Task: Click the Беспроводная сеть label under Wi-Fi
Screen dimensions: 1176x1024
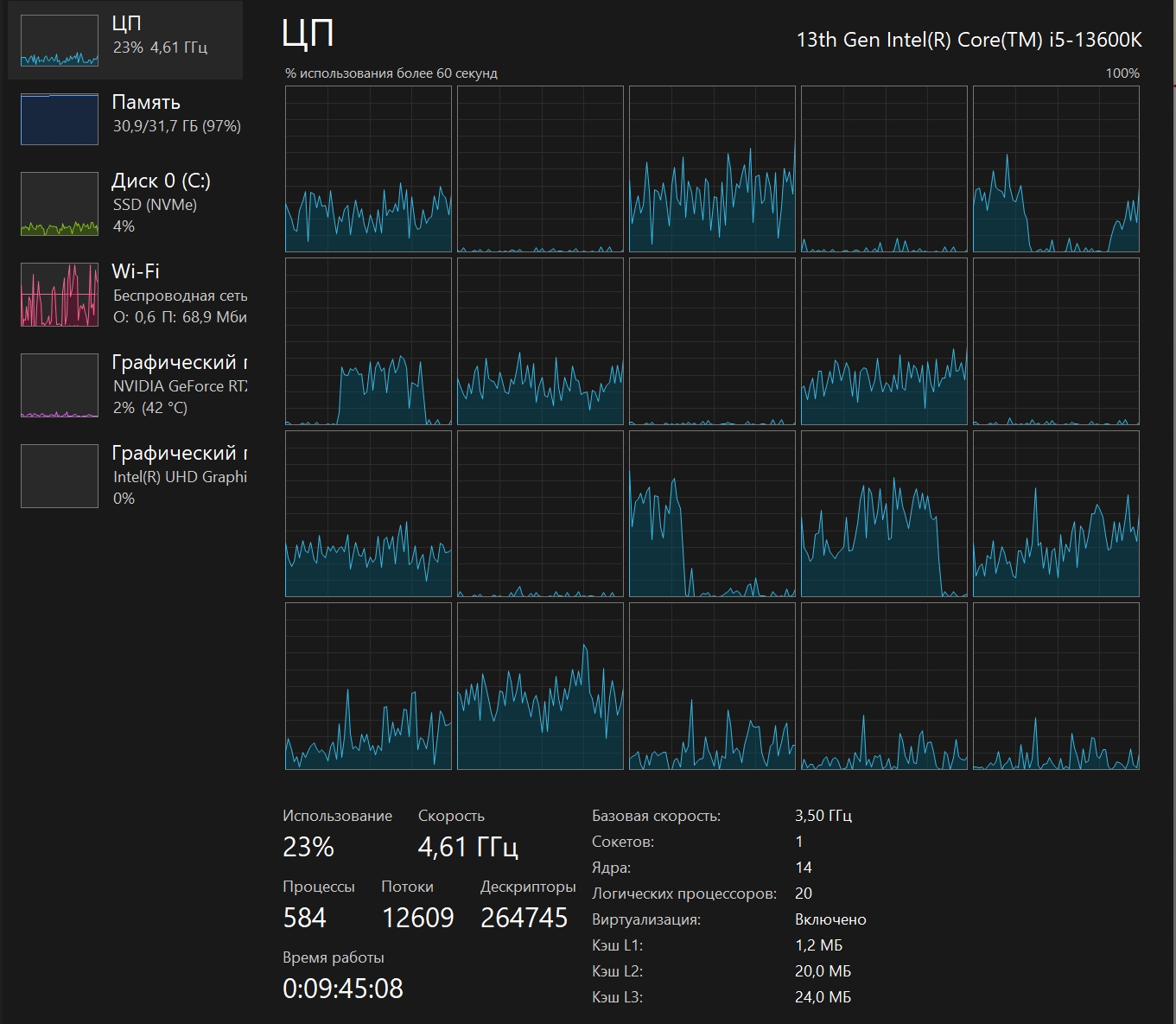Action: [x=180, y=296]
